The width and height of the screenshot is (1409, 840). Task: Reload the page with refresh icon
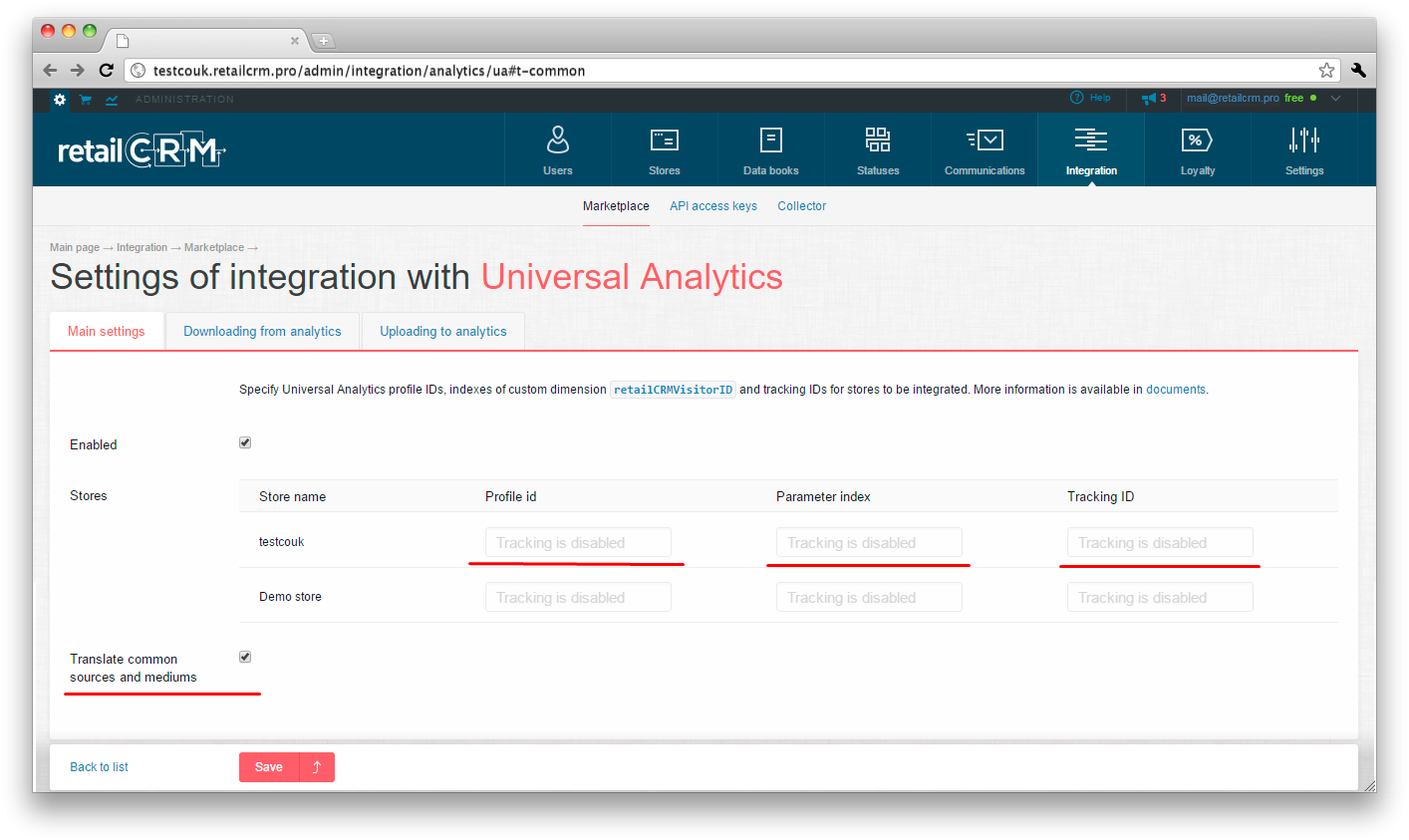tap(107, 71)
